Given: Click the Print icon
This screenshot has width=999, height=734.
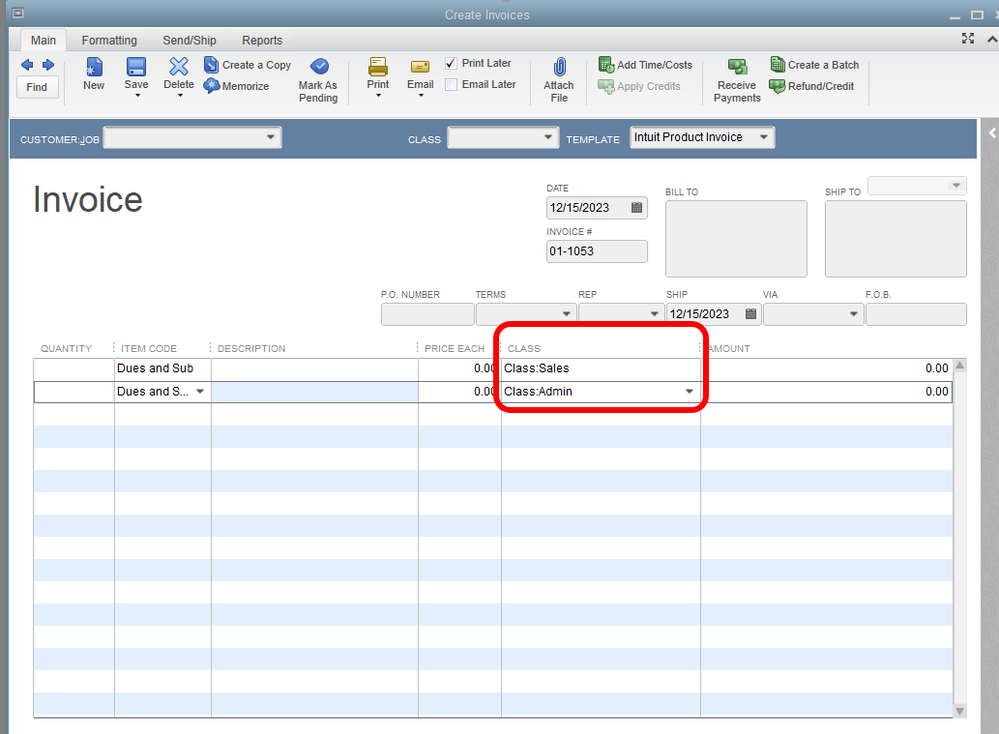Looking at the screenshot, I should [x=378, y=67].
